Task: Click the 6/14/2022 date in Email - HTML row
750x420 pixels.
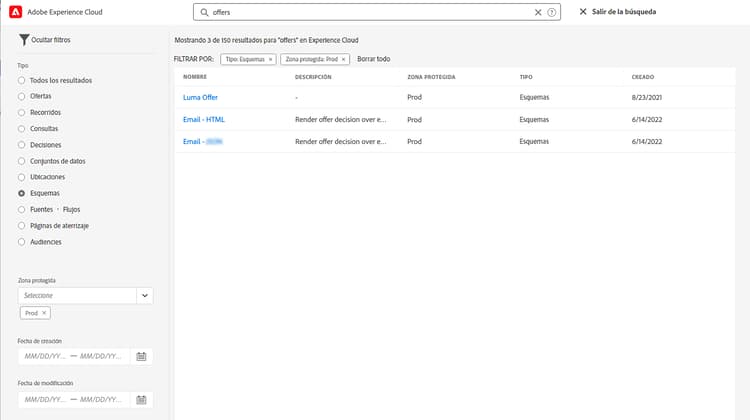Action: tap(647, 120)
